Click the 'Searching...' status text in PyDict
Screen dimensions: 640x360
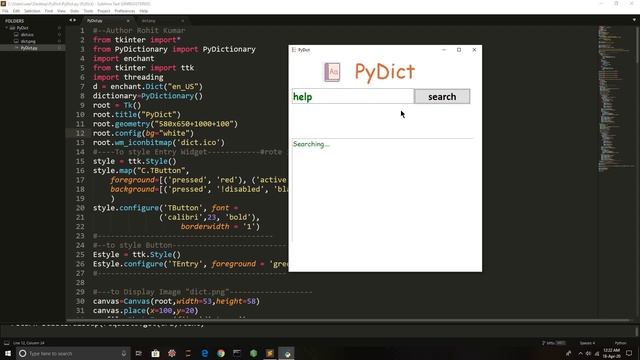(311, 144)
